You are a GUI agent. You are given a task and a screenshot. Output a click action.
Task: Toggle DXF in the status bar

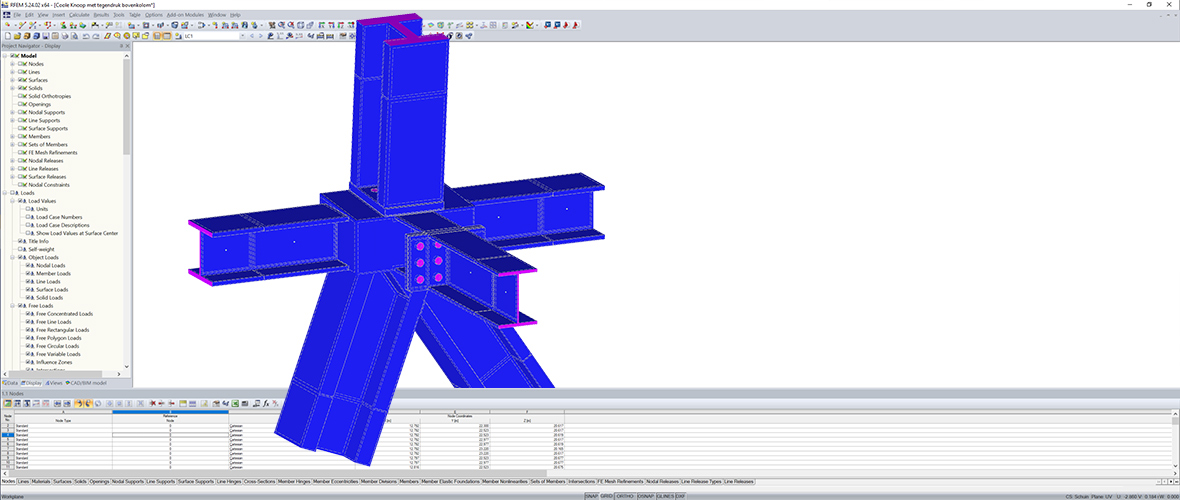pos(680,496)
